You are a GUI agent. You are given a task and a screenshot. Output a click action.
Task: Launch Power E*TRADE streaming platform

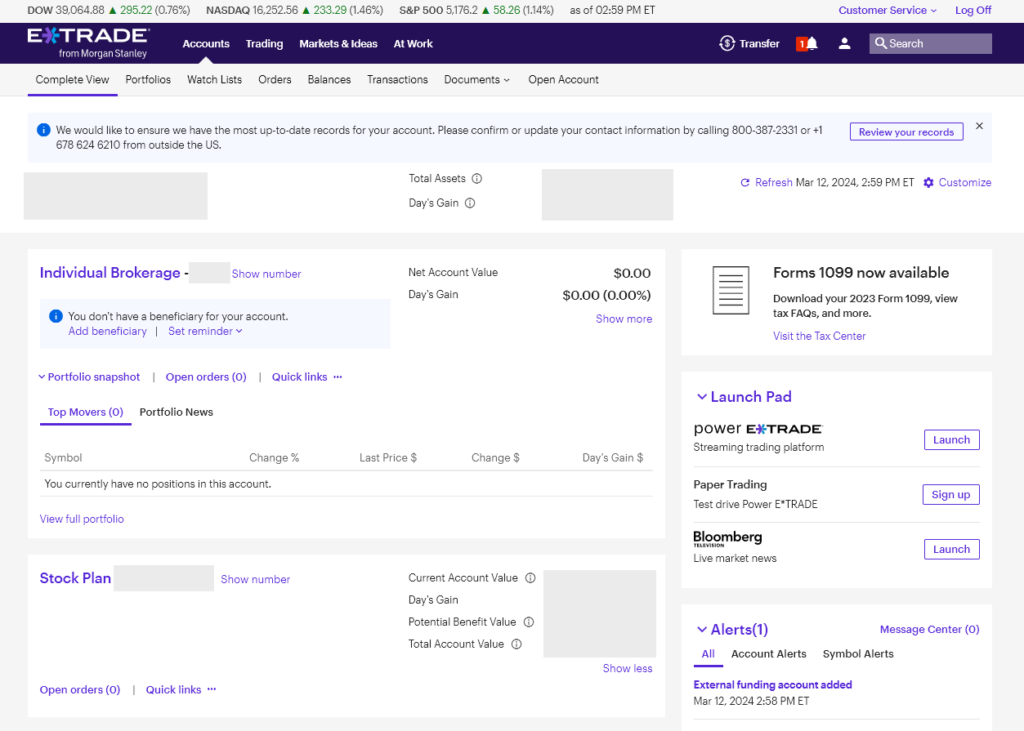(x=952, y=440)
